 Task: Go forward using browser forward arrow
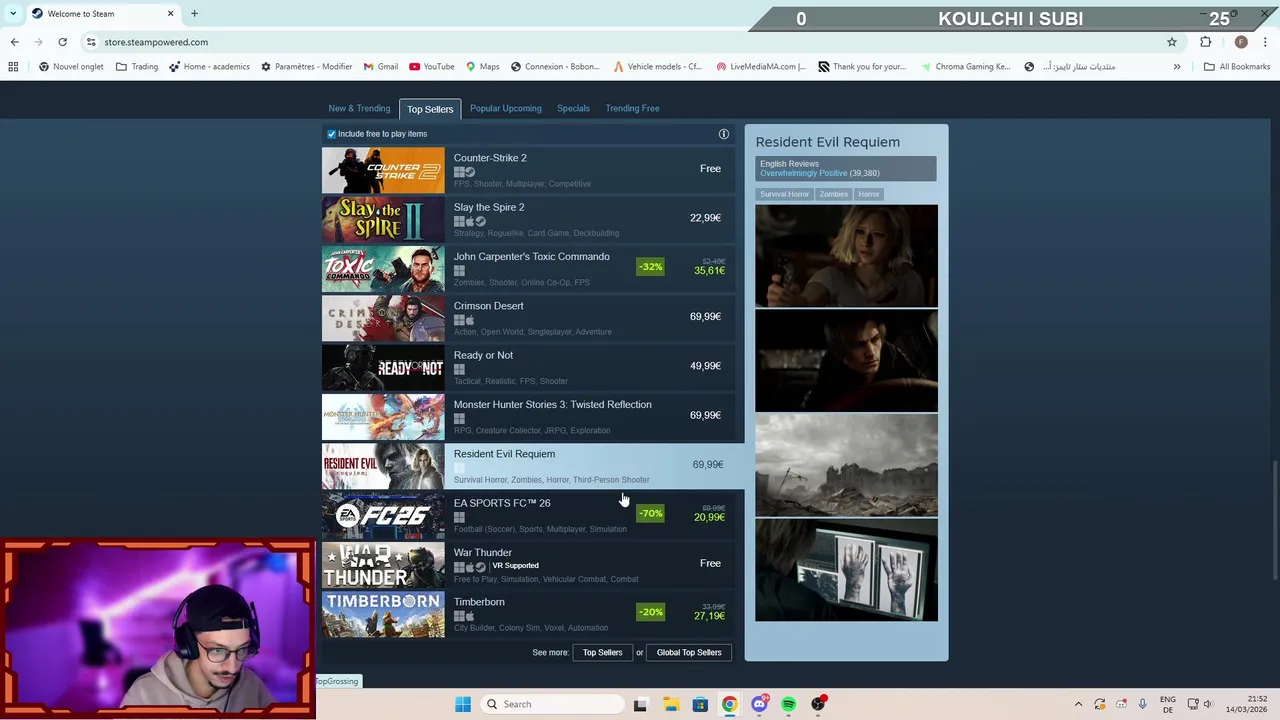click(38, 42)
